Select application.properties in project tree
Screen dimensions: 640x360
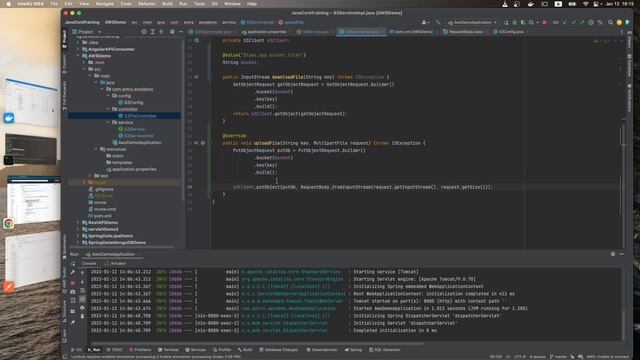pos(131,169)
